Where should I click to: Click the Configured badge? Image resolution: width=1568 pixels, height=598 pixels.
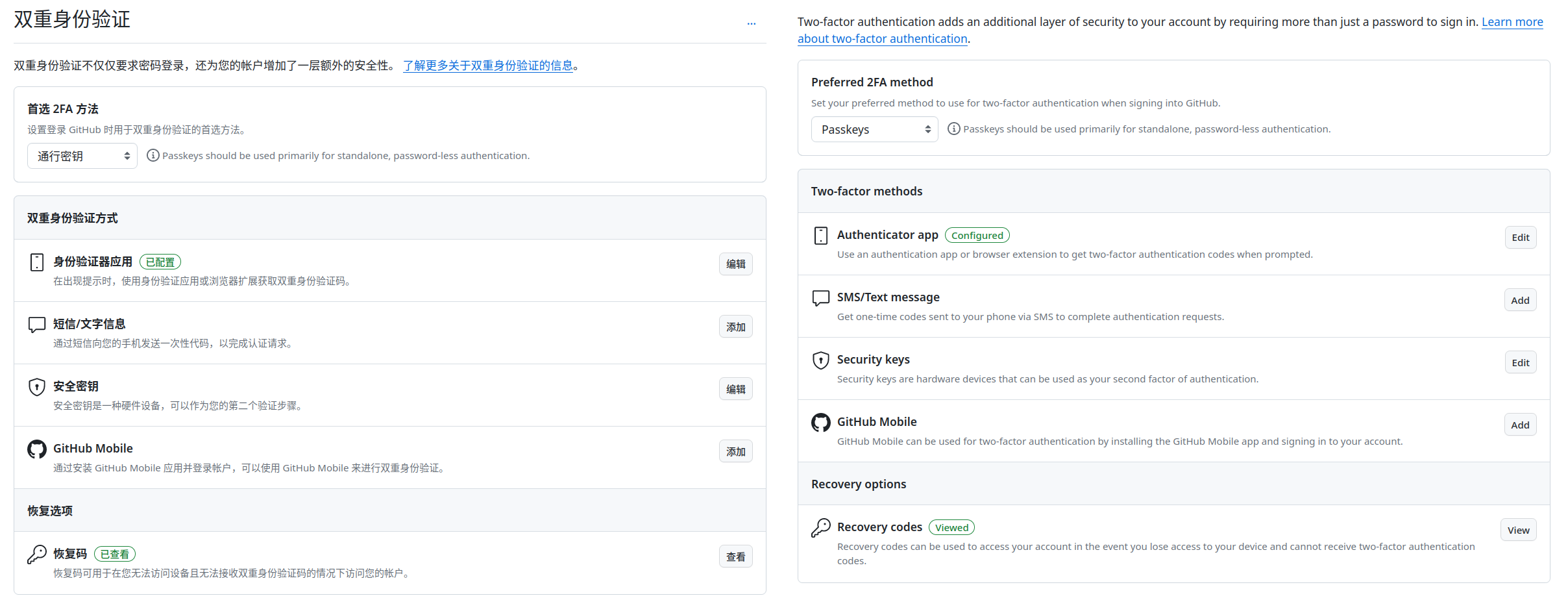point(977,235)
